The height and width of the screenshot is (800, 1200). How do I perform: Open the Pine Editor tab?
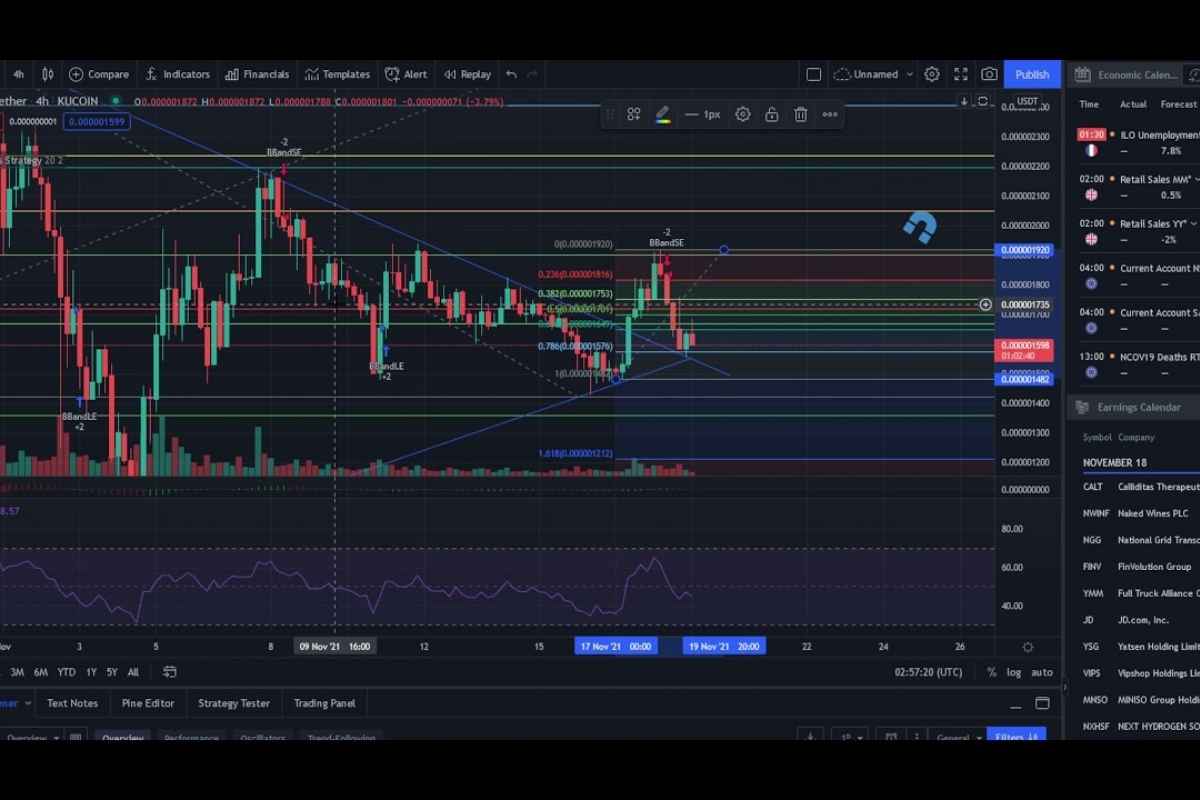[148, 703]
